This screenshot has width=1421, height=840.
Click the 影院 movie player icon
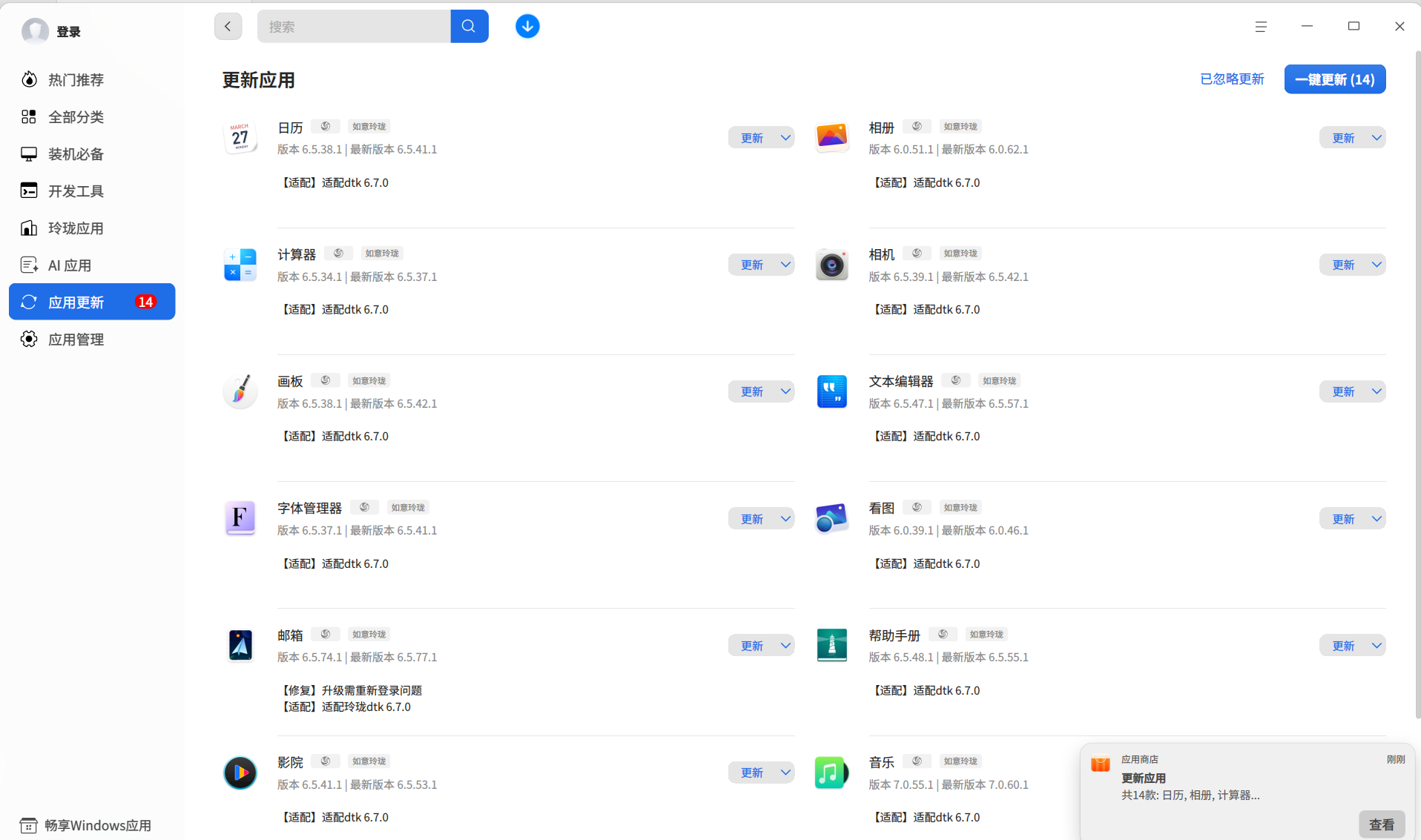tap(240, 773)
